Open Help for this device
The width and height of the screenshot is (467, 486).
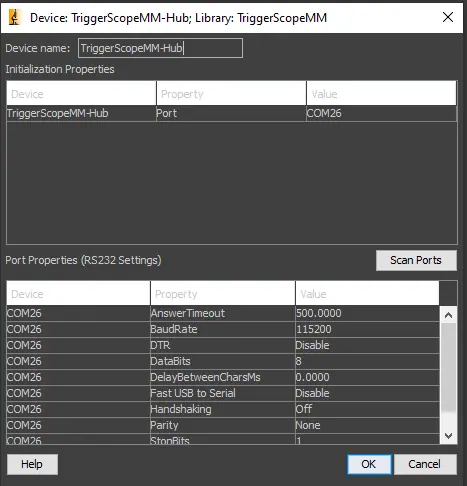tap(32, 464)
